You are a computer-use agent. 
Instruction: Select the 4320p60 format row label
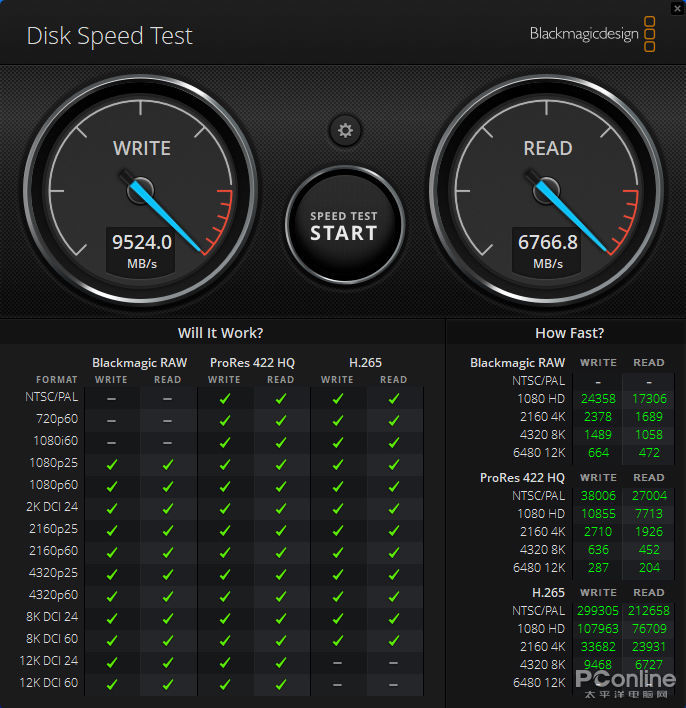(53, 595)
